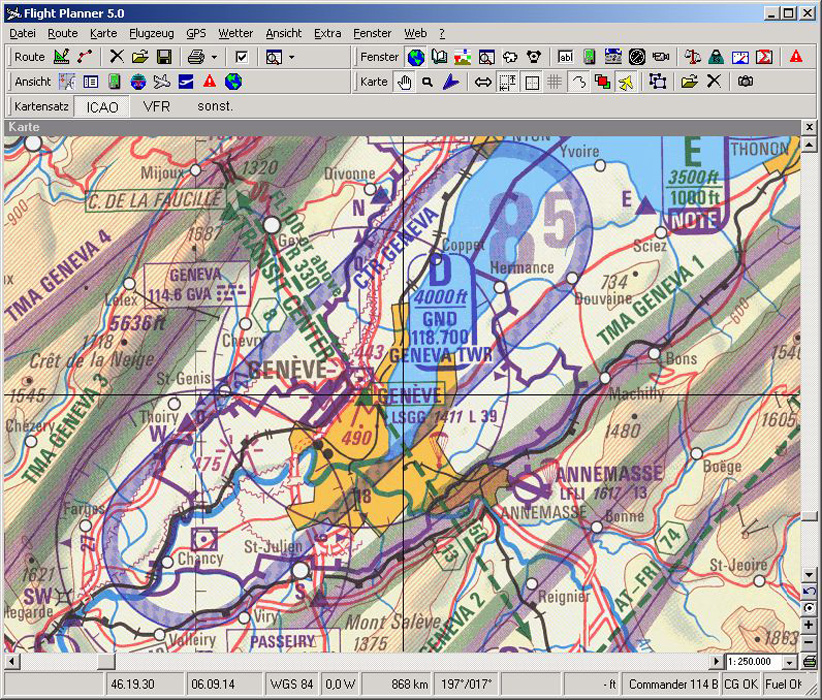Click the WGS 84 status bar field
822x700 pixels.
(x=291, y=684)
